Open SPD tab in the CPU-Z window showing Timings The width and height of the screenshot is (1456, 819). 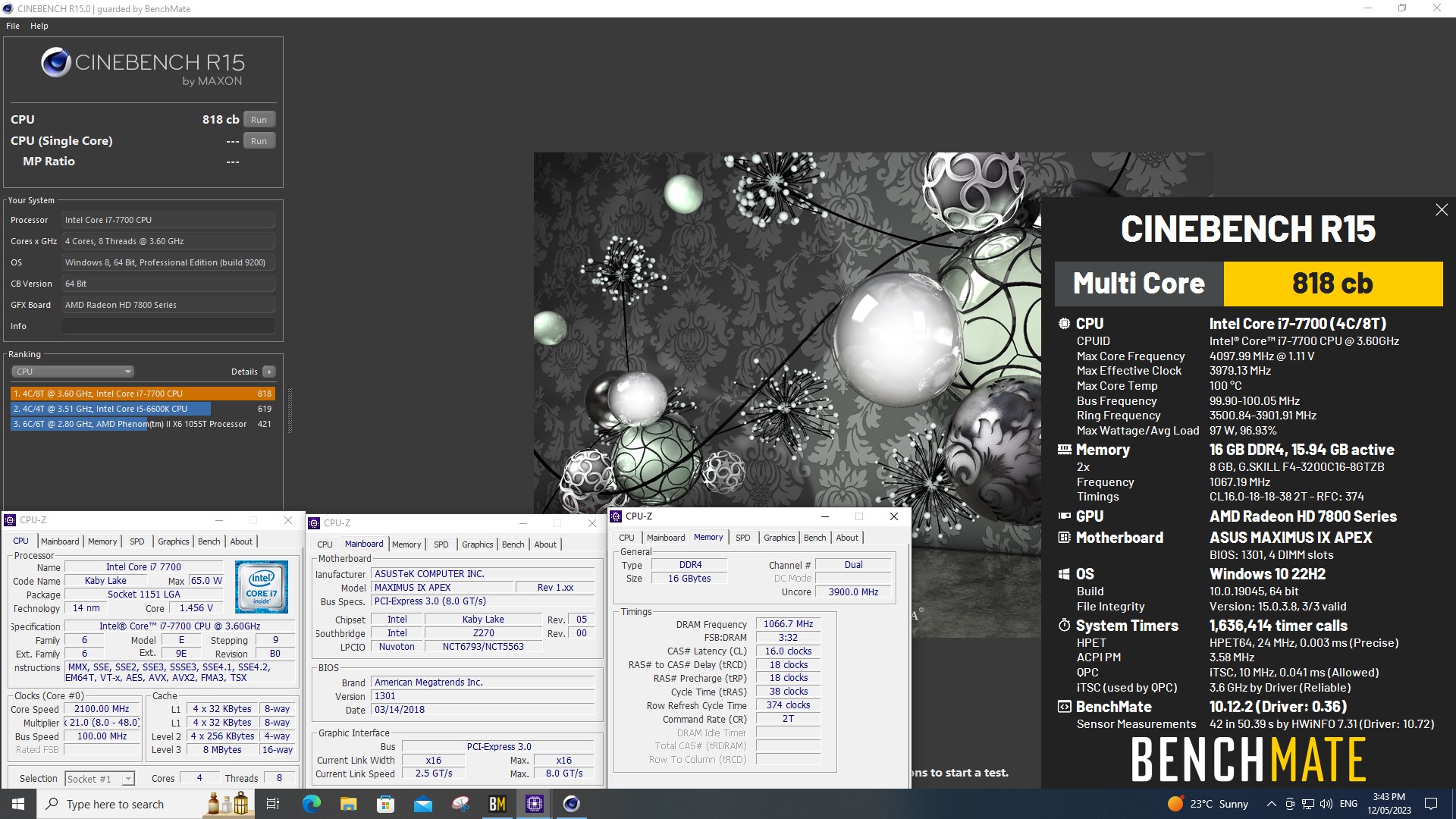tap(743, 538)
